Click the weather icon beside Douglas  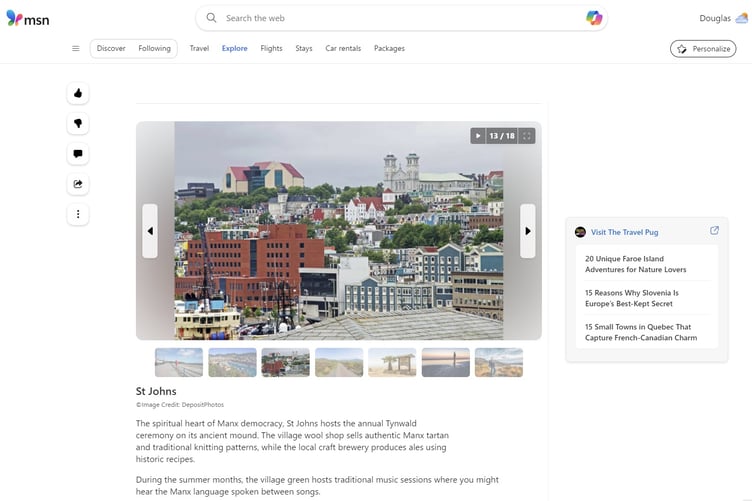click(x=741, y=18)
